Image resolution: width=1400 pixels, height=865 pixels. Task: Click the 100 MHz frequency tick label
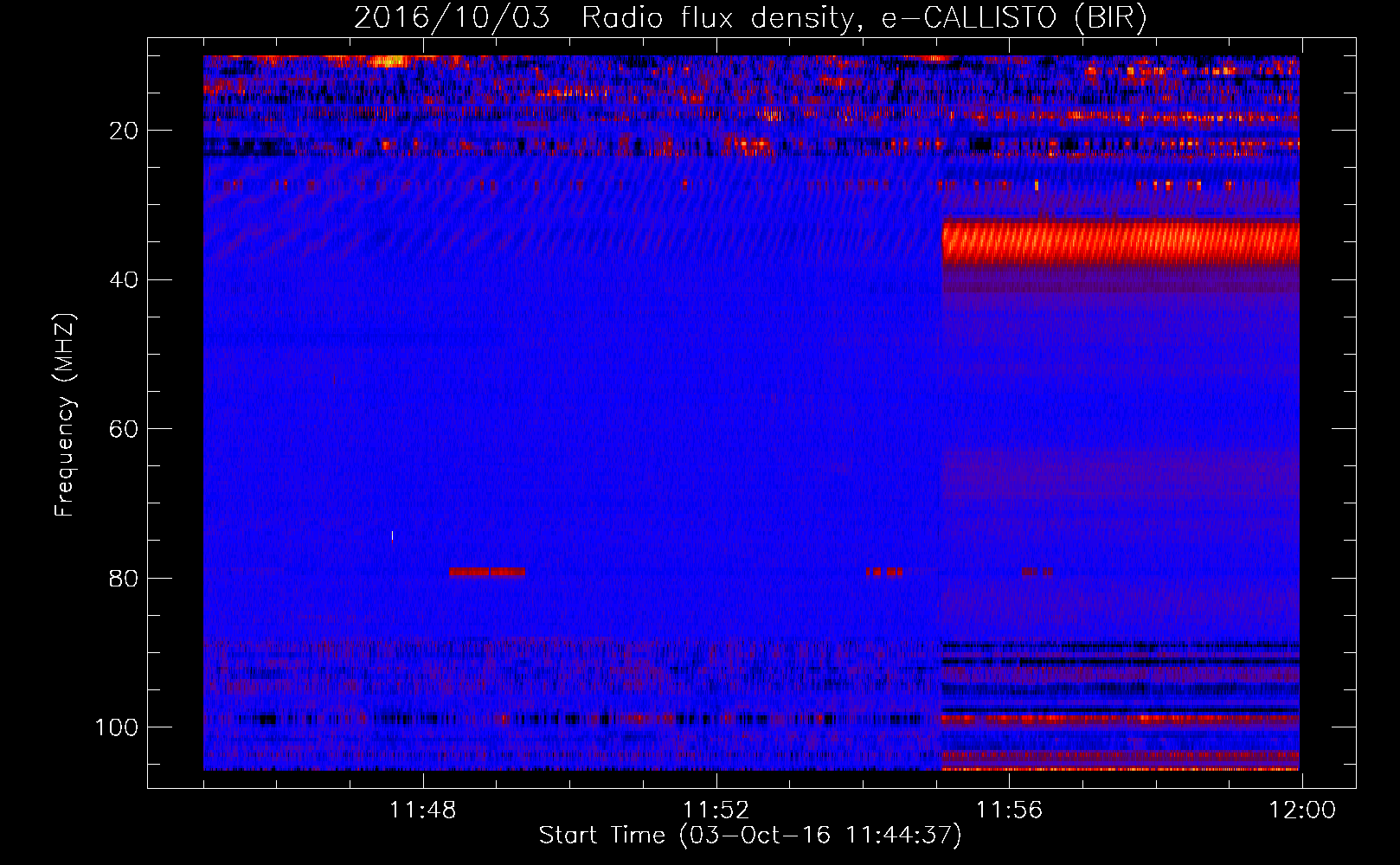(117, 727)
